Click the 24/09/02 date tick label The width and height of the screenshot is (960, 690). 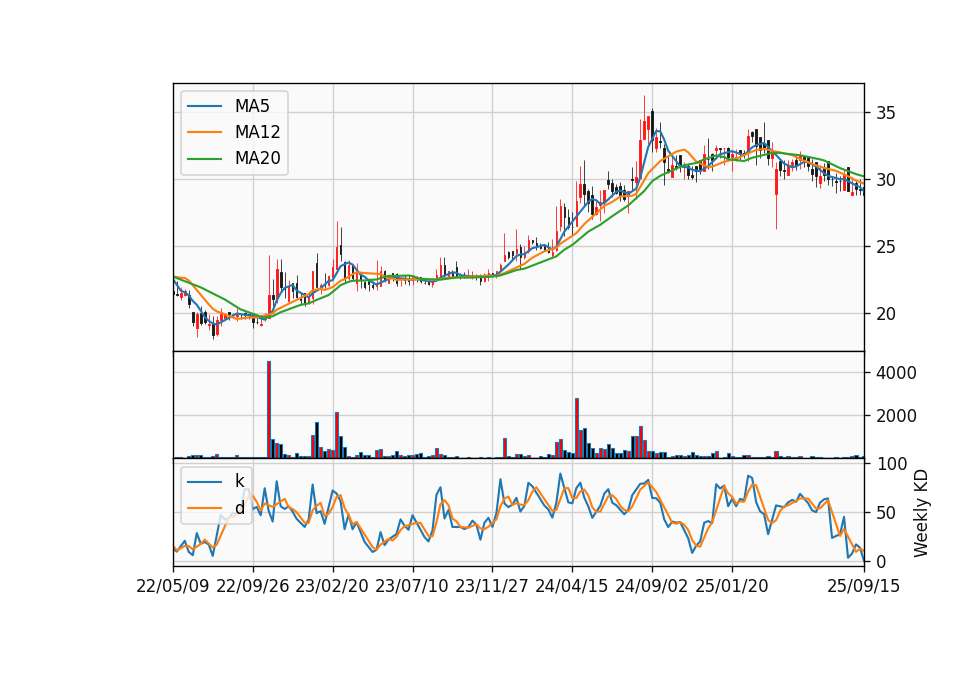tap(651, 586)
